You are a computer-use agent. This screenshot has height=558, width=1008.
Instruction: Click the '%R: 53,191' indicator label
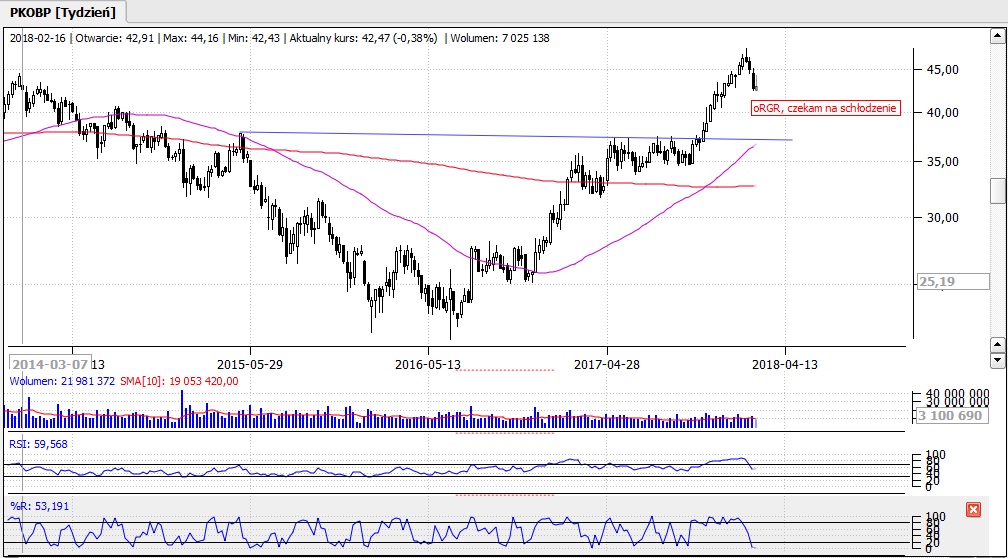[x=39, y=507]
